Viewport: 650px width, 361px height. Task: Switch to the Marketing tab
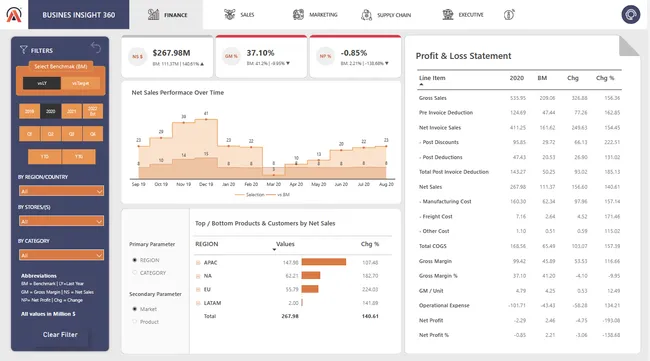click(x=315, y=15)
